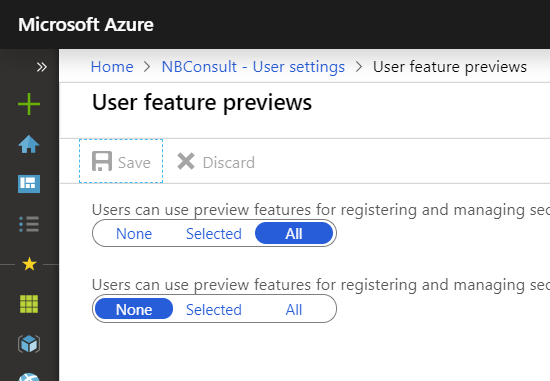Click the Microsoft Azure portal title
Screen dimensions: 550x381
[x=86, y=25]
